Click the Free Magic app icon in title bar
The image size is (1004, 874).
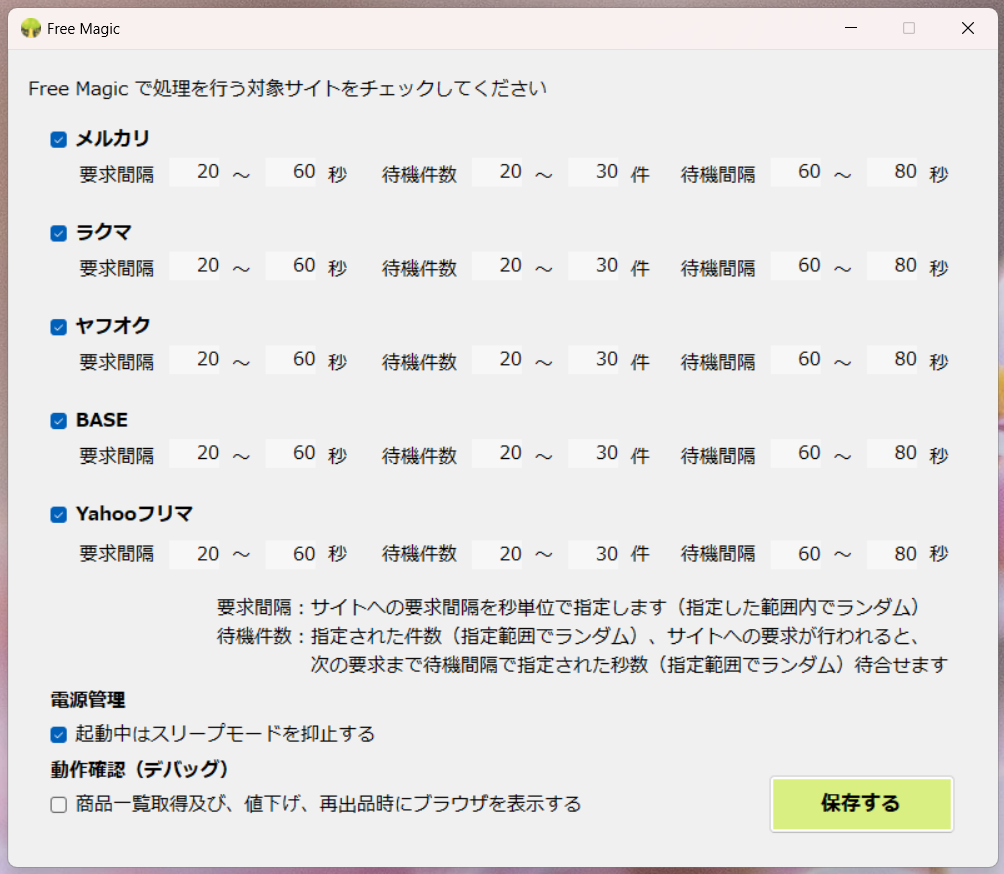30,29
